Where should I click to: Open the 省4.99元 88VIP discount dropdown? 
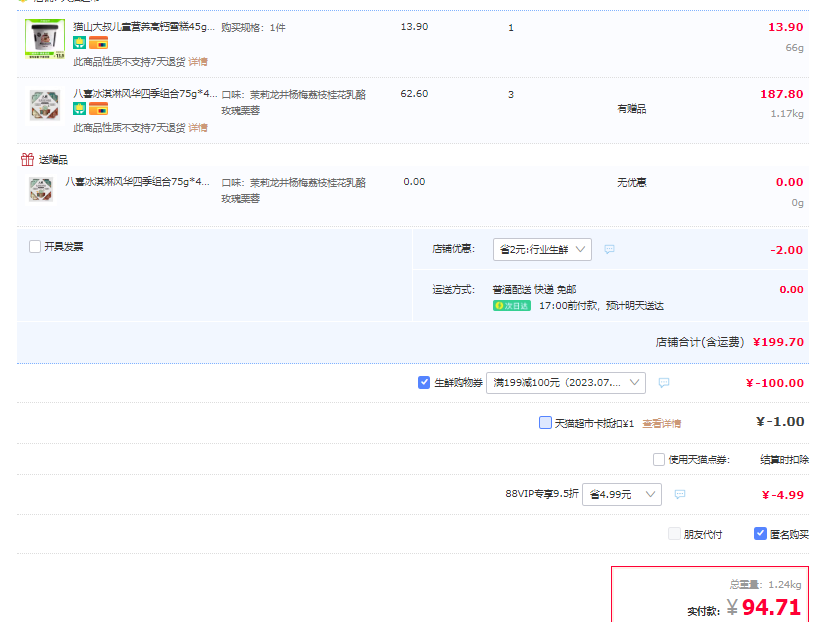pos(622,494)
